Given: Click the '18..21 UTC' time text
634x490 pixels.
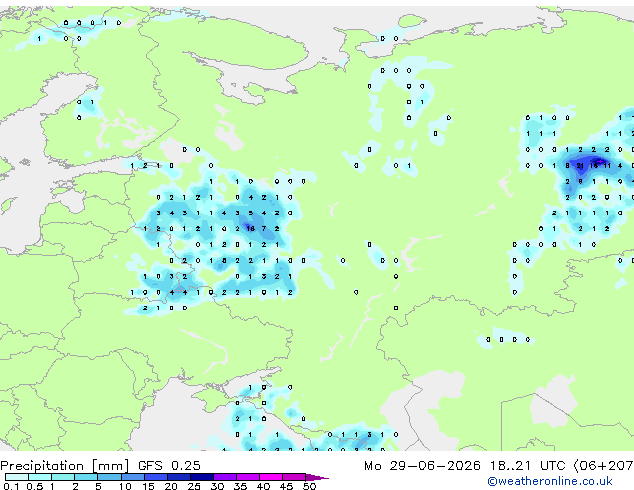Looking at the screenshot, I should pos(527,466).
